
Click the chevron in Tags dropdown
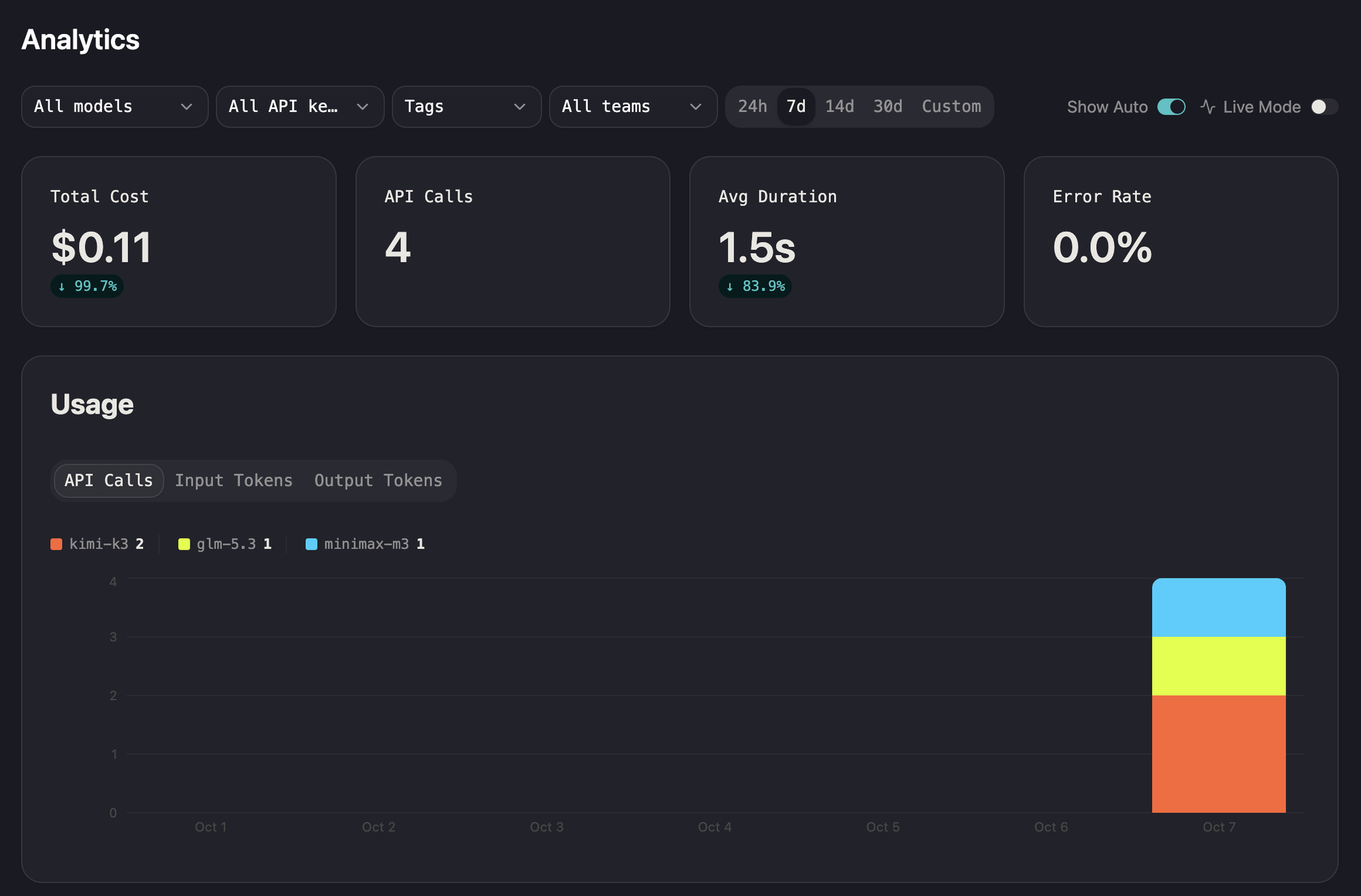click(x=520, y=107)
